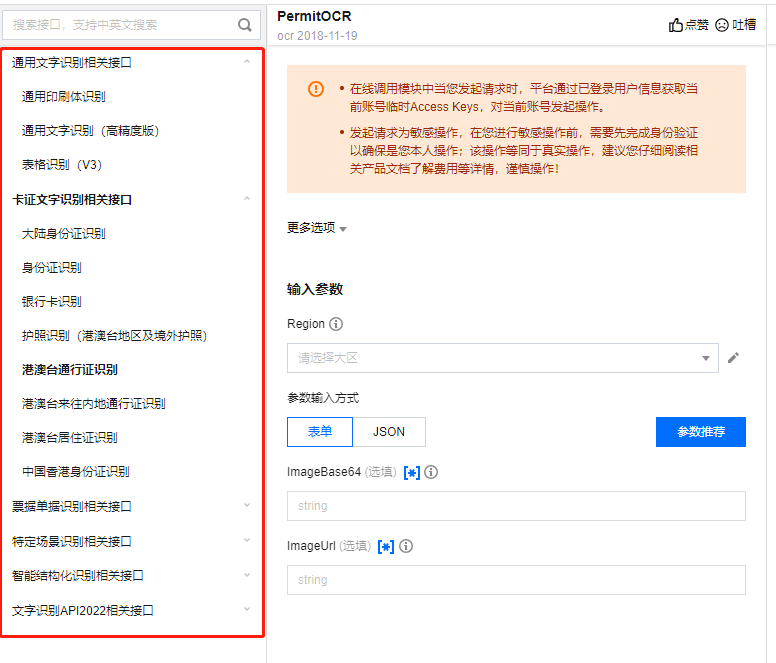This screenshot has width=776, height=663.
Task: Click the pencil edit icon beside Region
Action: click(733, 358)
